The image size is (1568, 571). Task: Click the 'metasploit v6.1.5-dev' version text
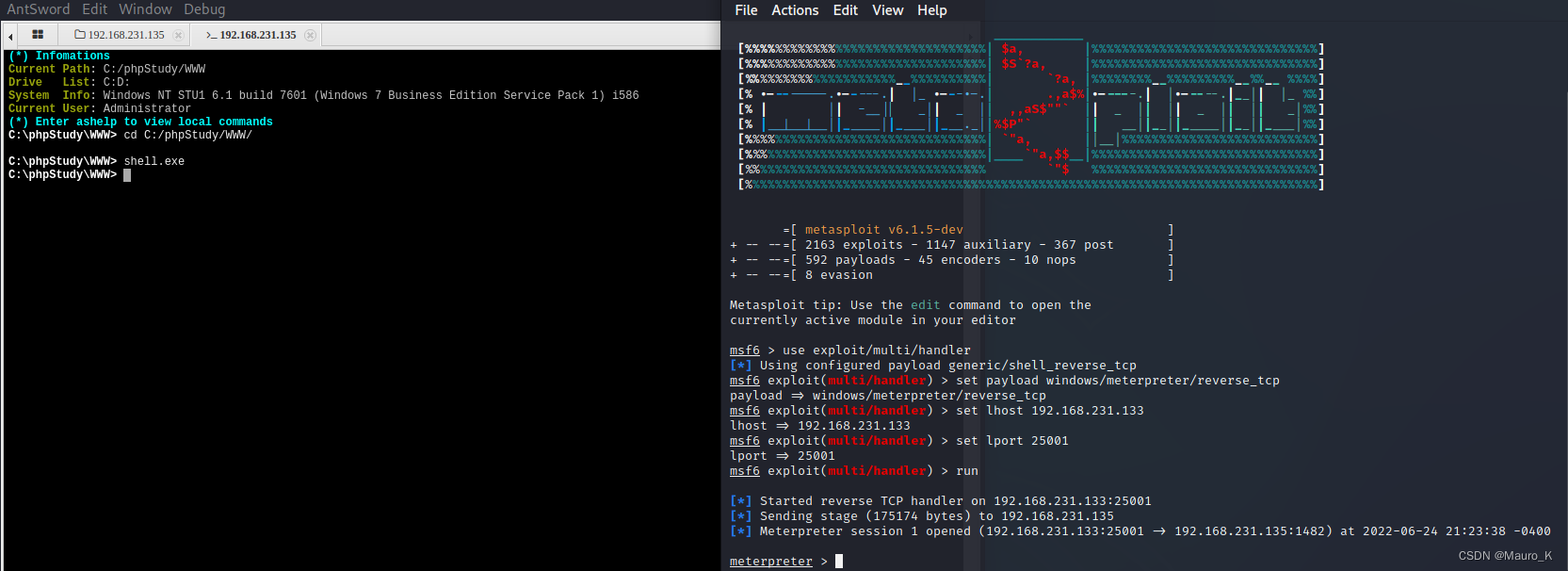pyautogui.click(x=884, y=230)
